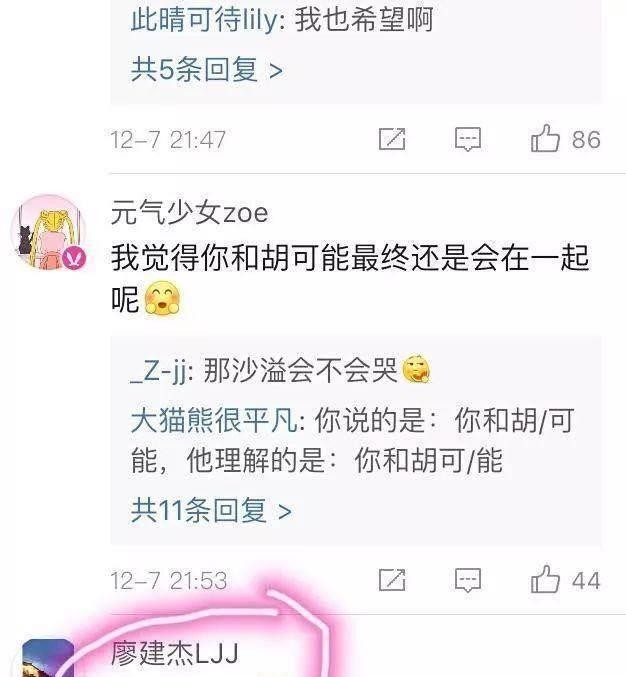
Task: Open 大猫熊很平凡 user profile
Action: click(214, 420)
